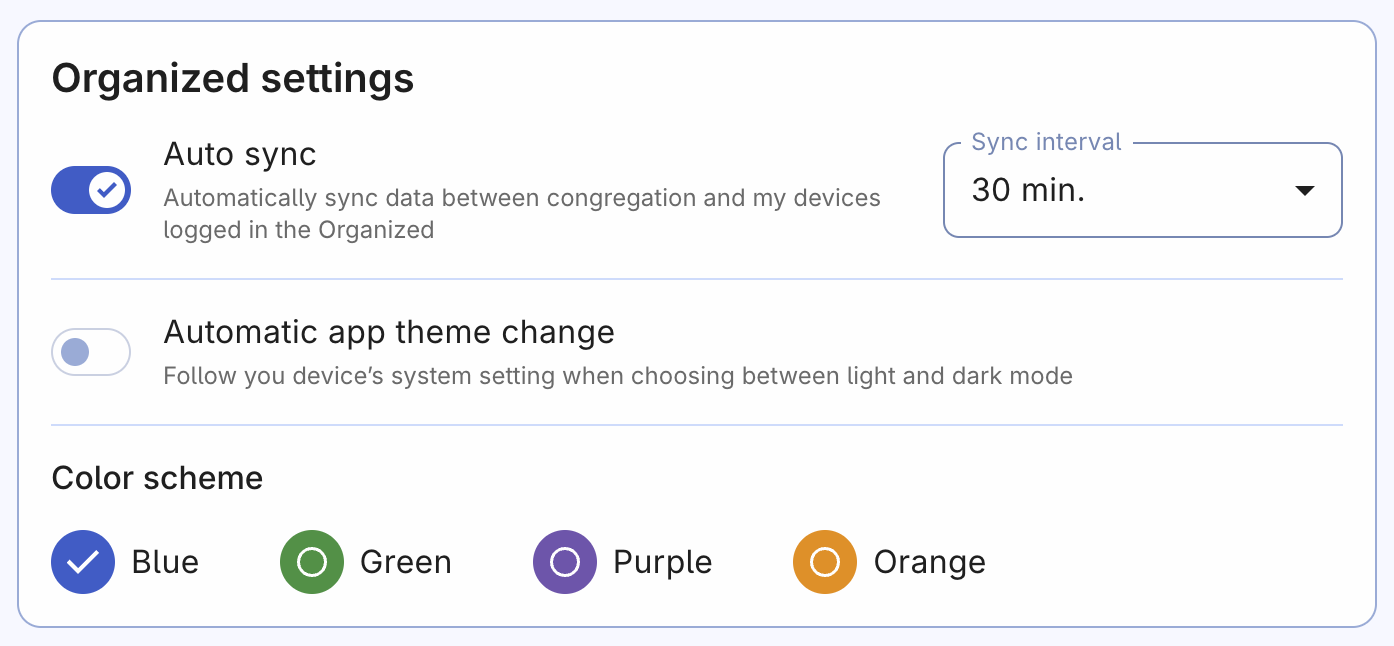Click the Color scheme section label

tap(157, 478)
